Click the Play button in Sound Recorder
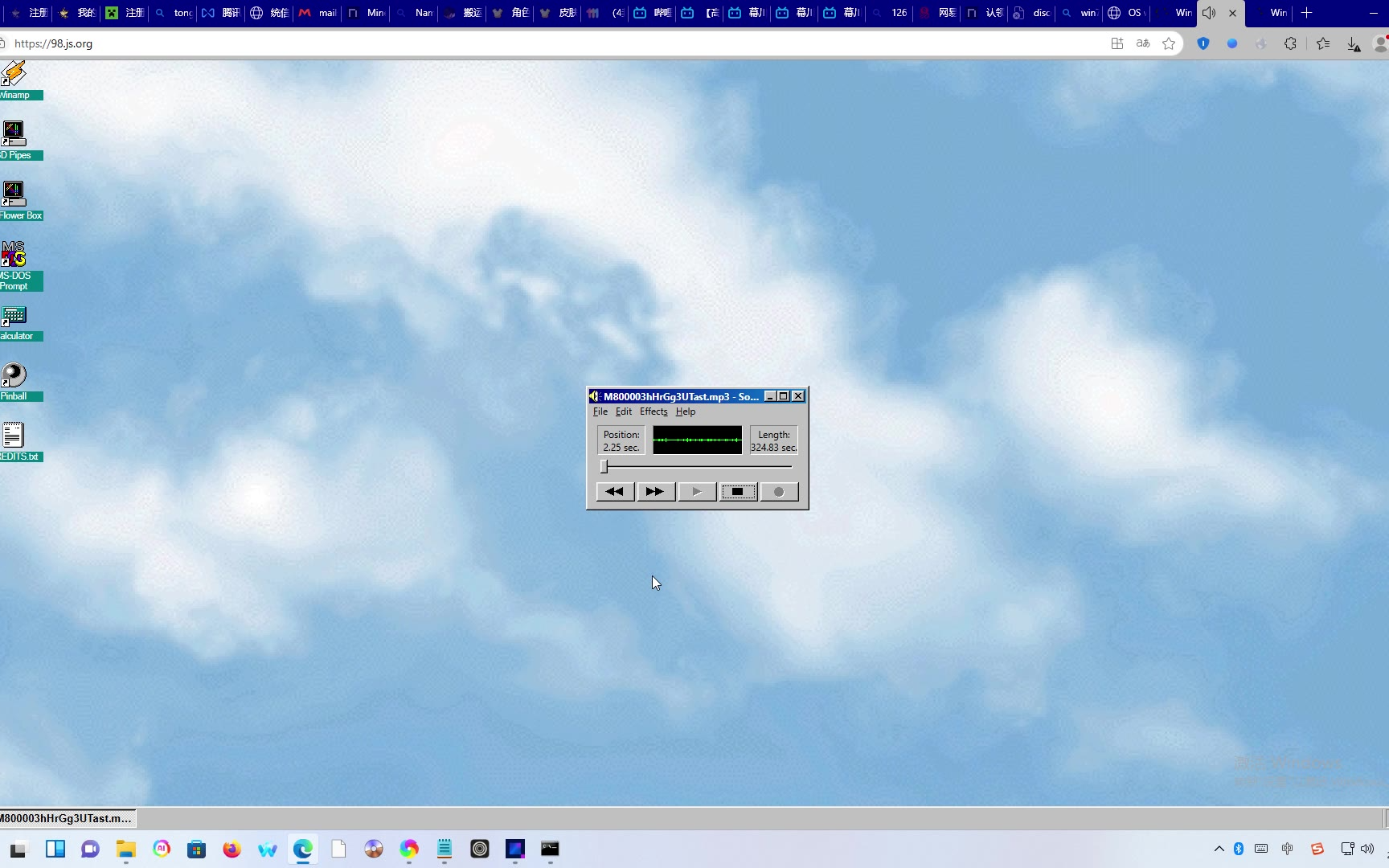 point(697,492)
